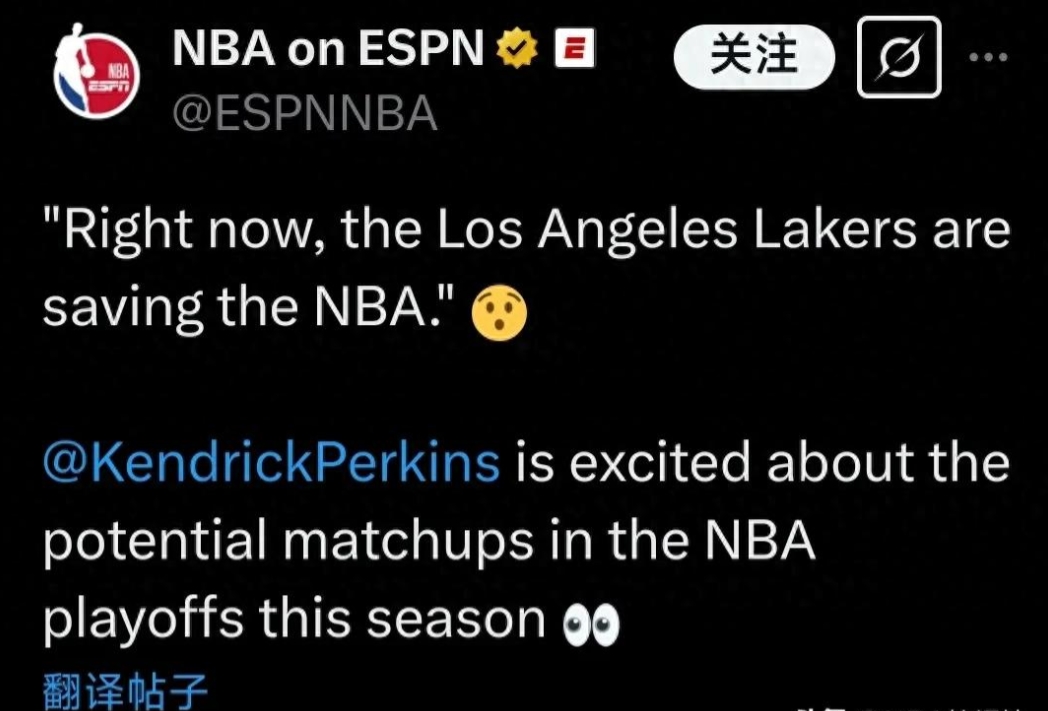Click the gold verified badge
This screenshot has width=1048, height=711.
518,49
